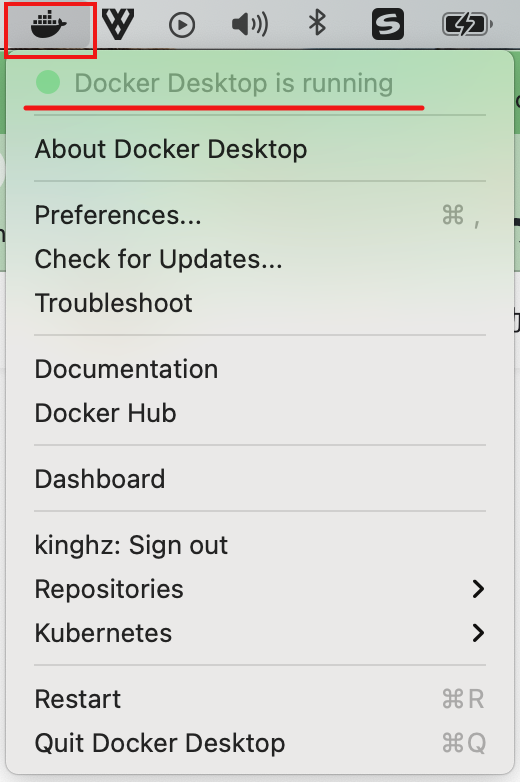
Task: Expand the Repositories submenu arrow
Action: click(478, 589)
